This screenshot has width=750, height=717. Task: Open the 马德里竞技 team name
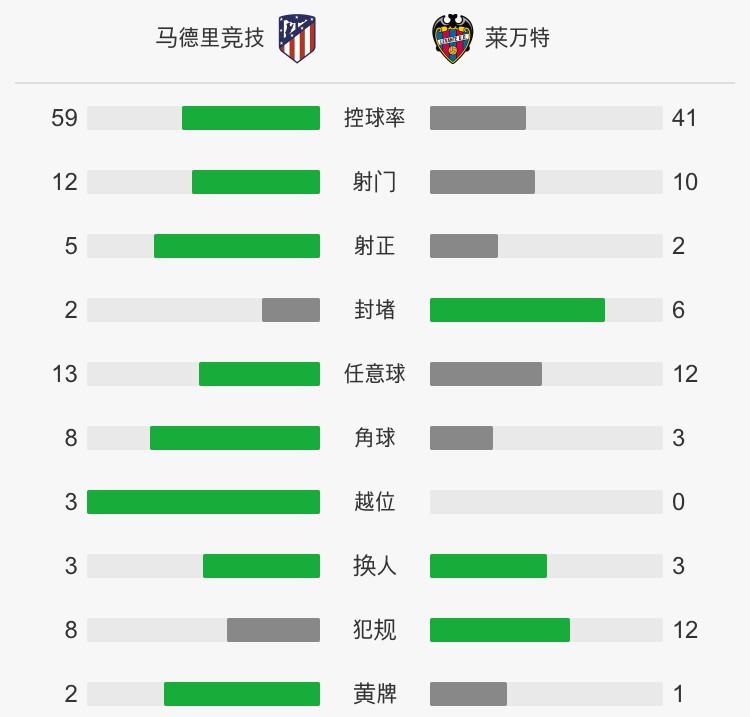coord(210,38)
